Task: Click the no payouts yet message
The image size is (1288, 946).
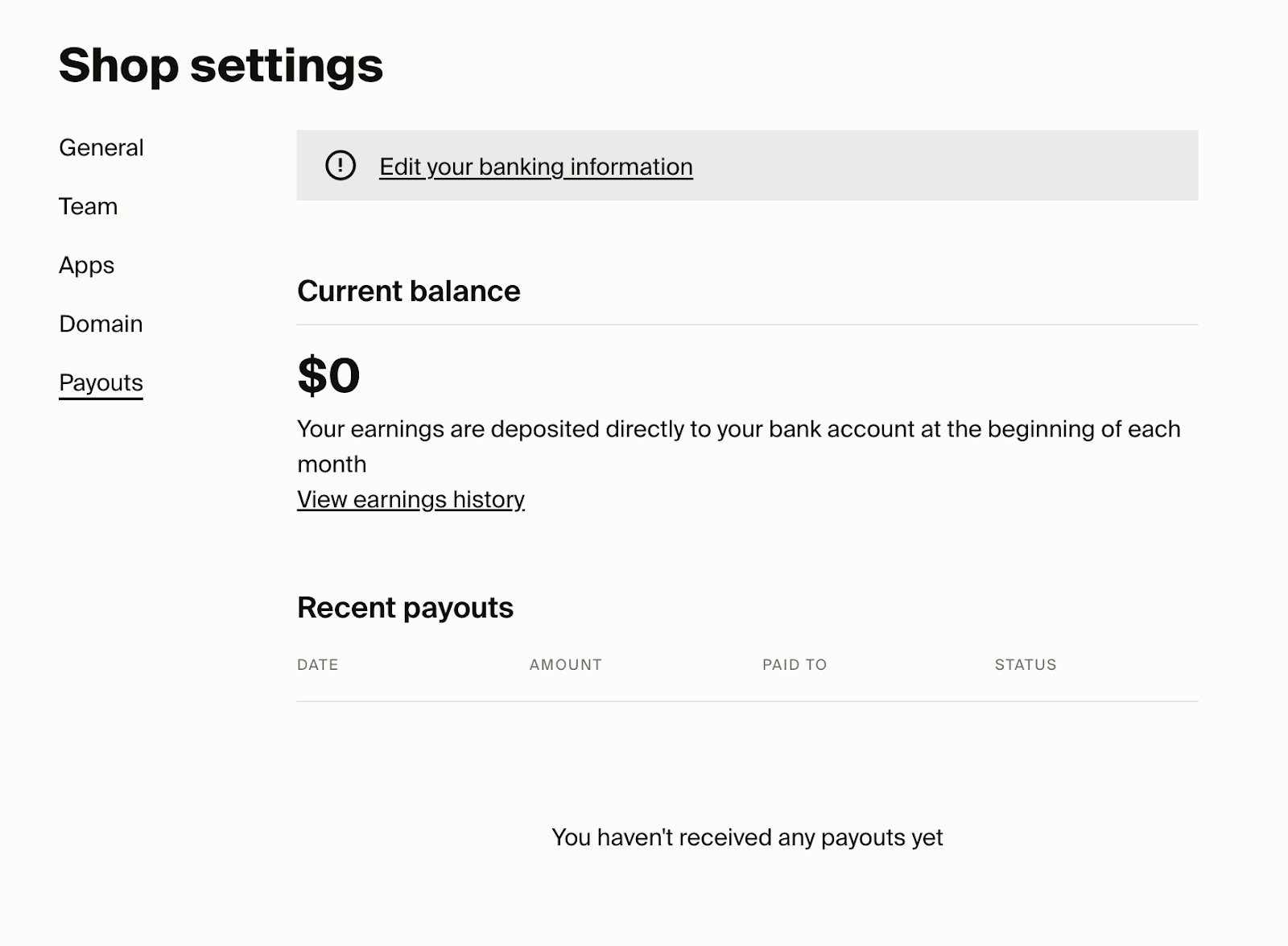Action: click(x=747, y=837)
